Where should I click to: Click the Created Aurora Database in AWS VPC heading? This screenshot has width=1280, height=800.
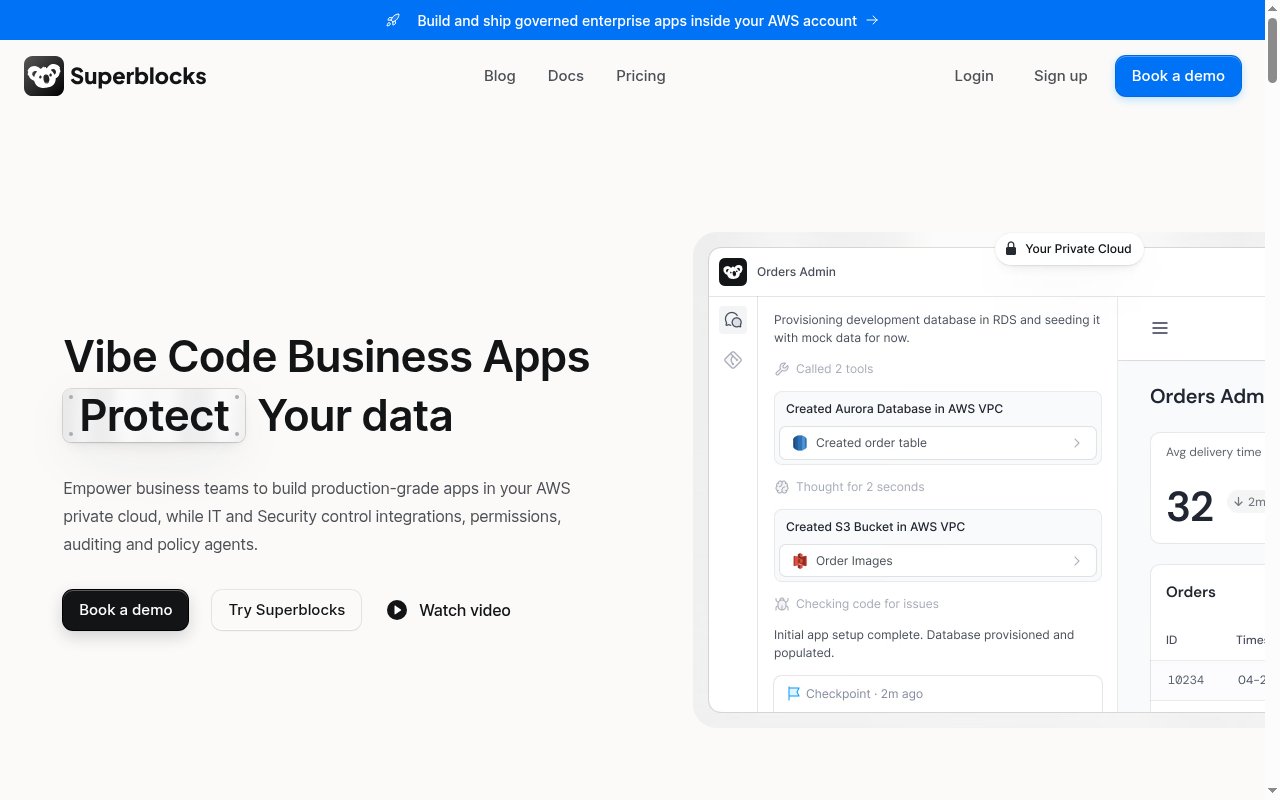coord(894,409)
